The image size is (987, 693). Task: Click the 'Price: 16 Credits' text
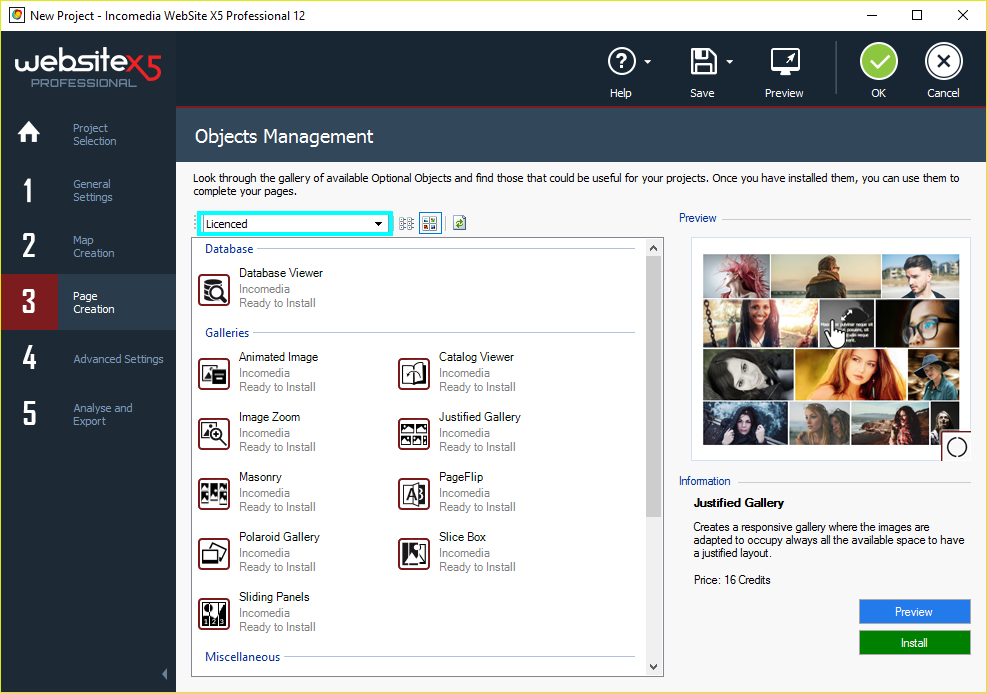(x=732, y=580)
